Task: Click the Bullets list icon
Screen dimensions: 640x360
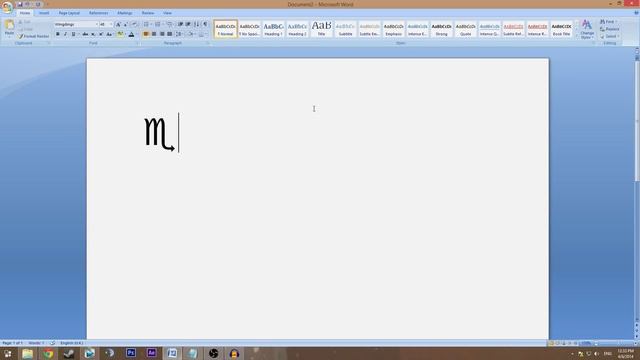Action: (146, 24)
